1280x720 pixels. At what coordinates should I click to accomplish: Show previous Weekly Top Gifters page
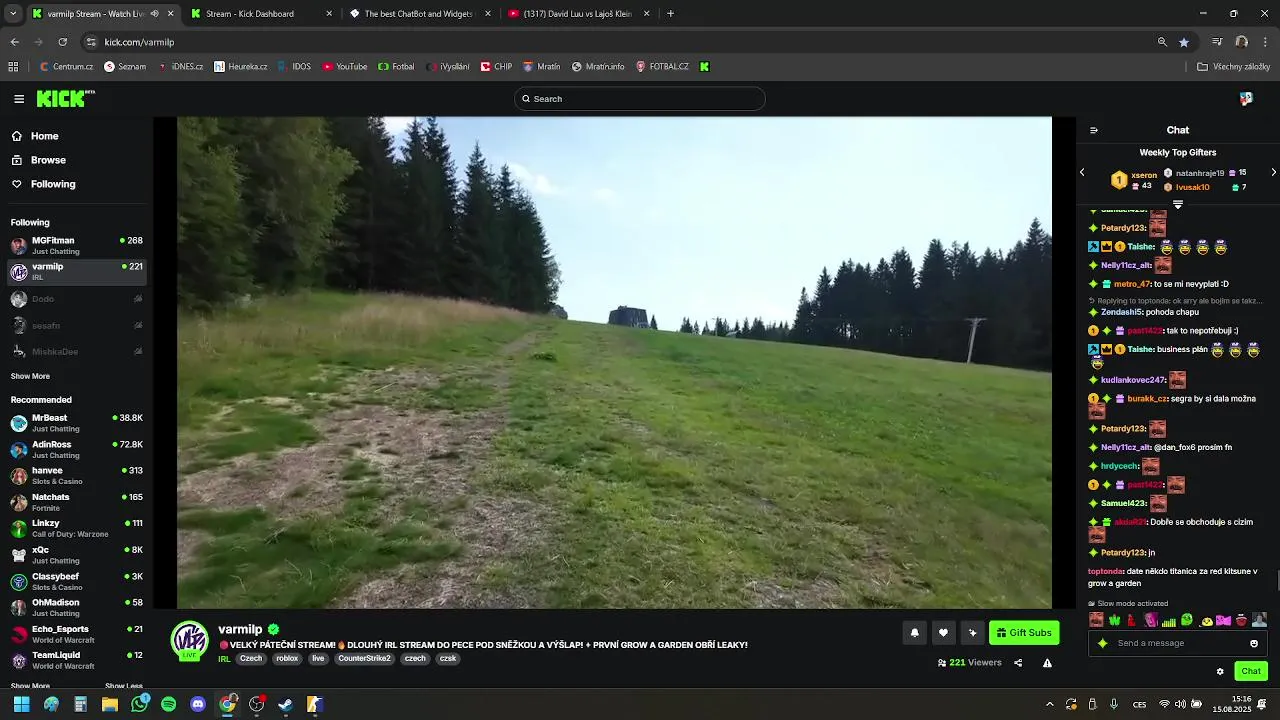[x=1082, y=172]
